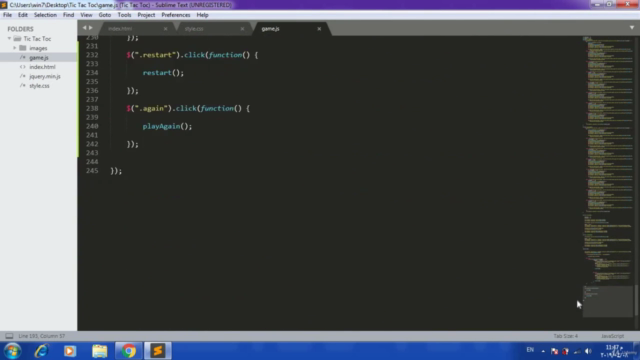
Task: Open the Windows Start menu
Action: 12,351
